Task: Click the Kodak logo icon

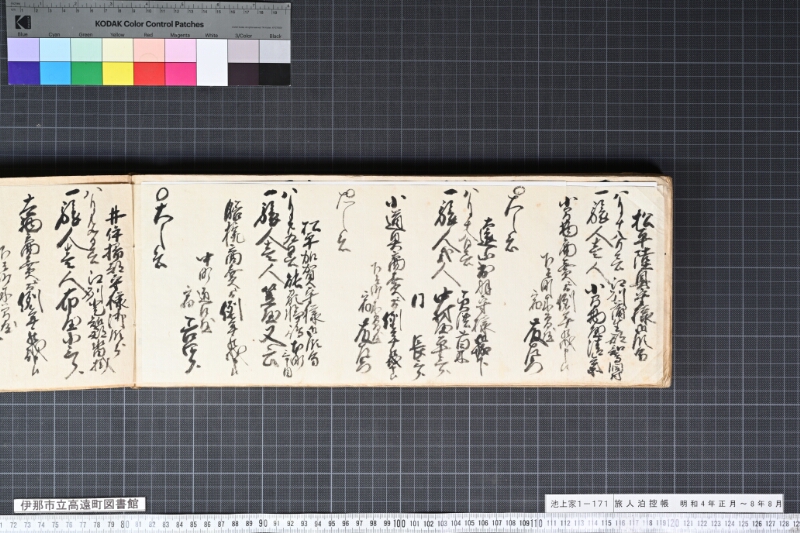Action: point(22,22)
